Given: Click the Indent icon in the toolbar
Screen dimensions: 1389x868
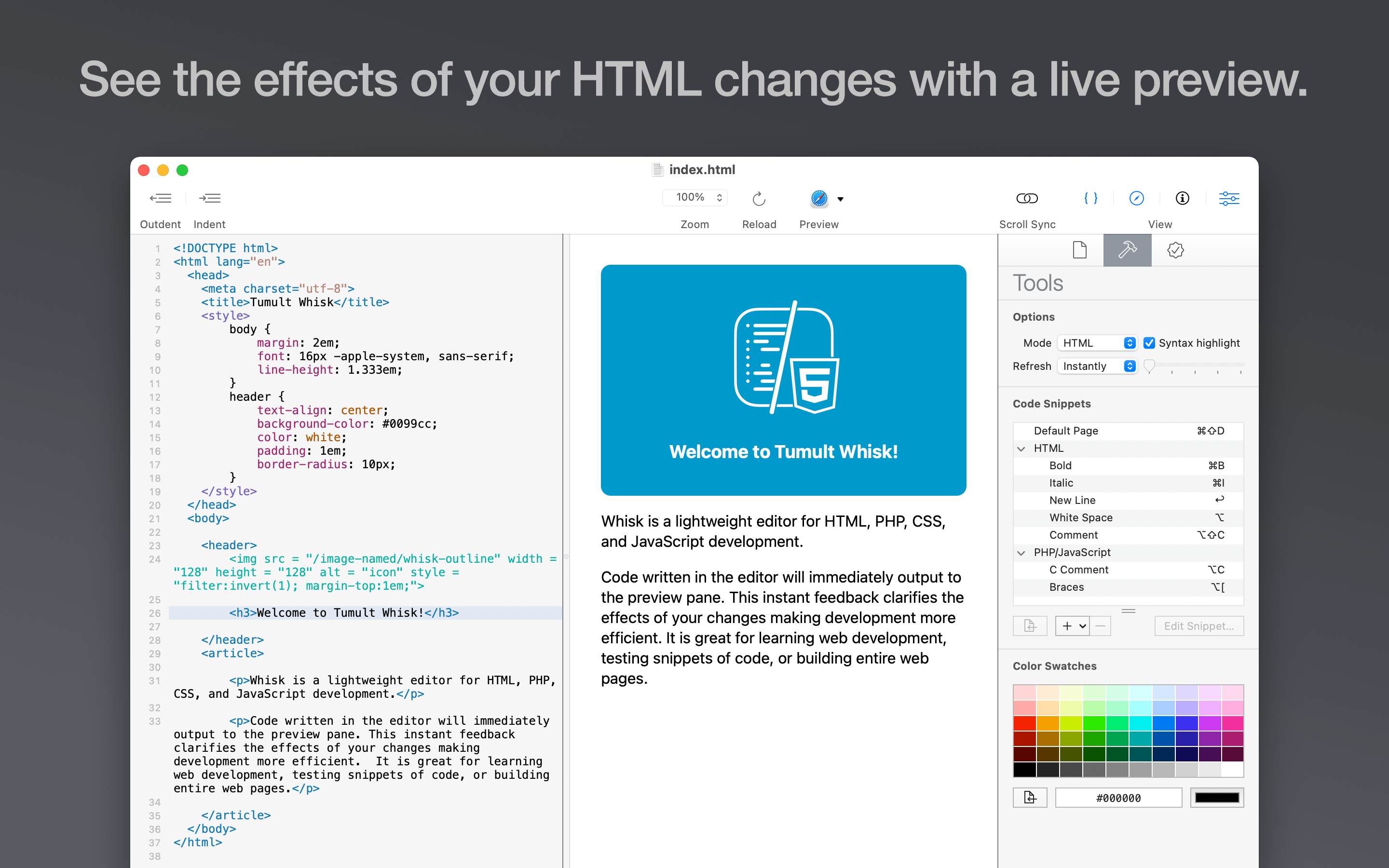Looking at the screenshot, I should 209,198.
